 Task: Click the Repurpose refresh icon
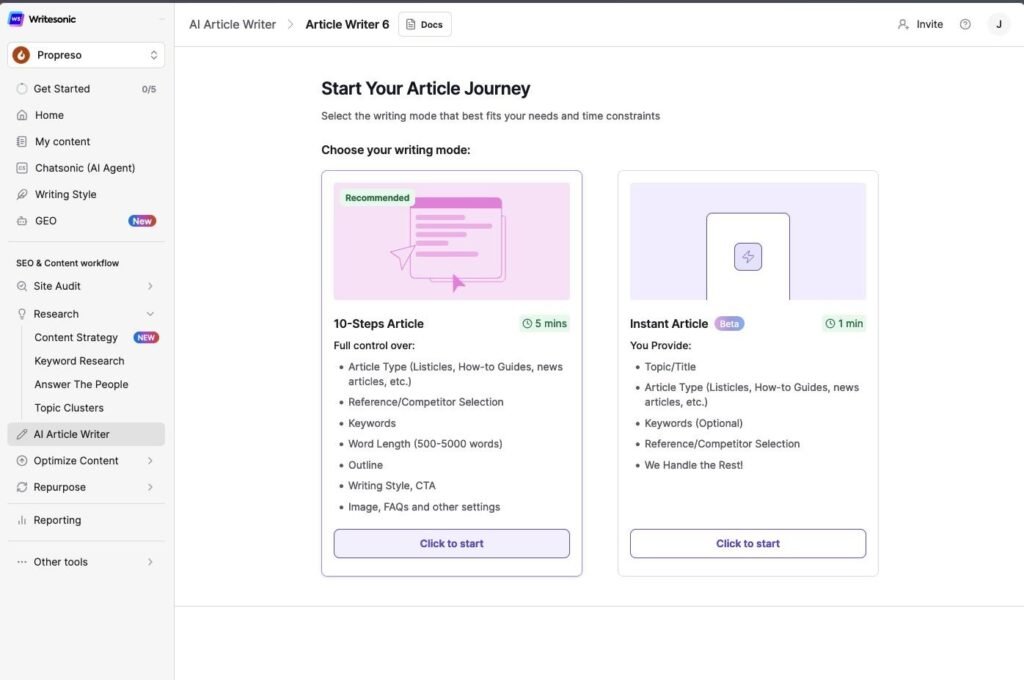coord(22,487)
